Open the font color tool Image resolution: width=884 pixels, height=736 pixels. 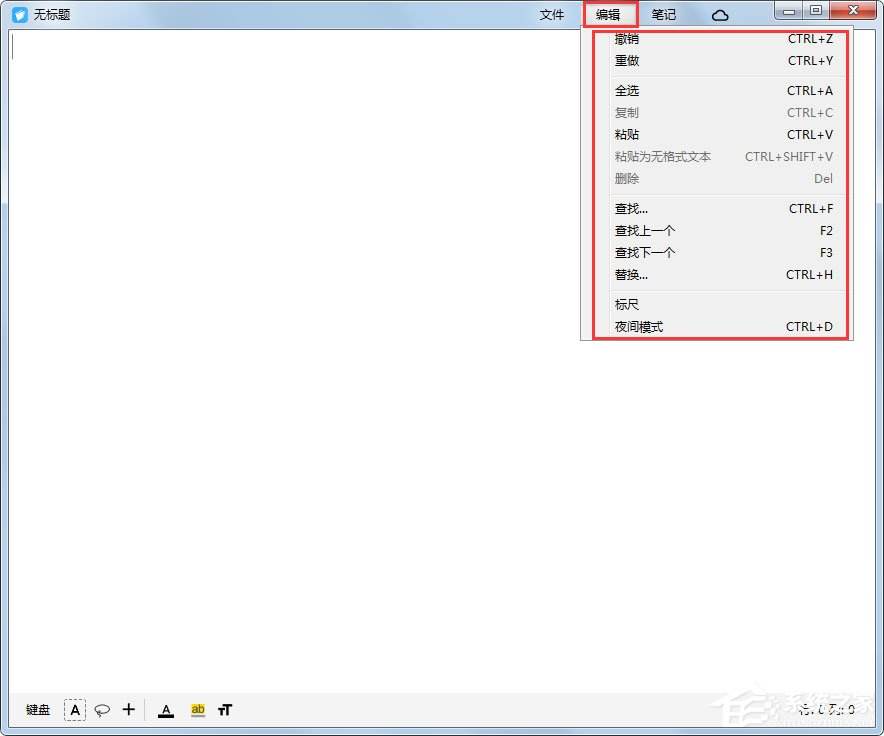[x=166, y=710]
